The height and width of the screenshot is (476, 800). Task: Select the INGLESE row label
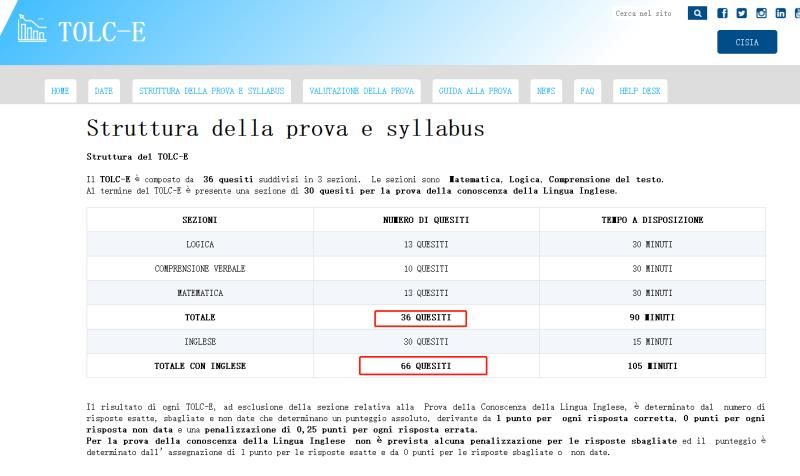point(199,341)
